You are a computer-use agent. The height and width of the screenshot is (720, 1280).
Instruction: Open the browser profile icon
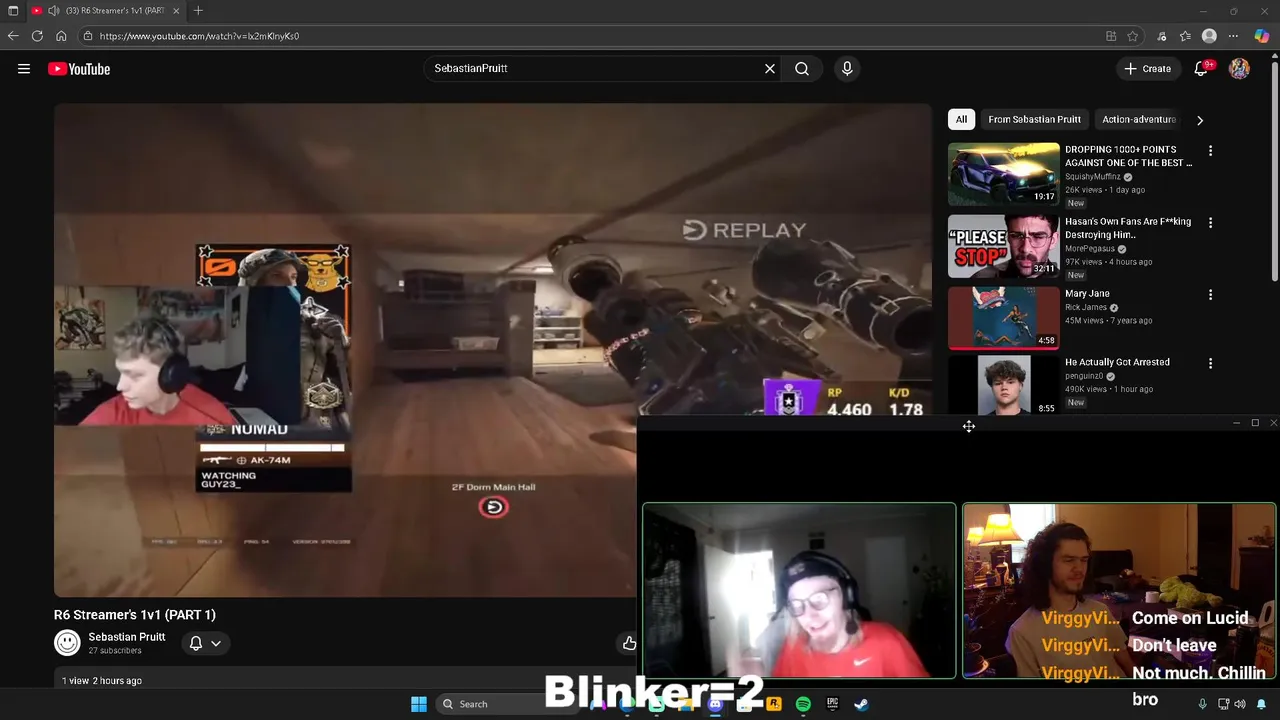click(x=1209, y=36)
